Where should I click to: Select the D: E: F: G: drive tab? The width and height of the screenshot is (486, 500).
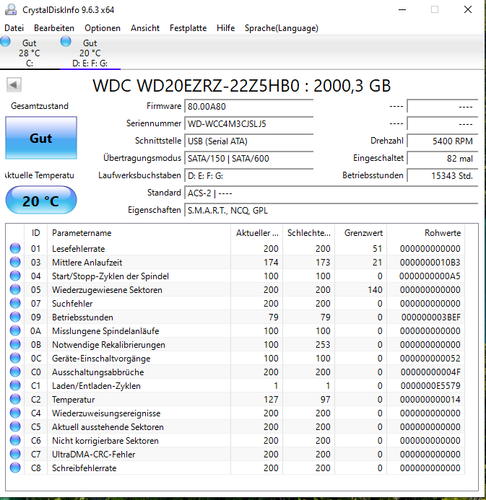[90, 53]
